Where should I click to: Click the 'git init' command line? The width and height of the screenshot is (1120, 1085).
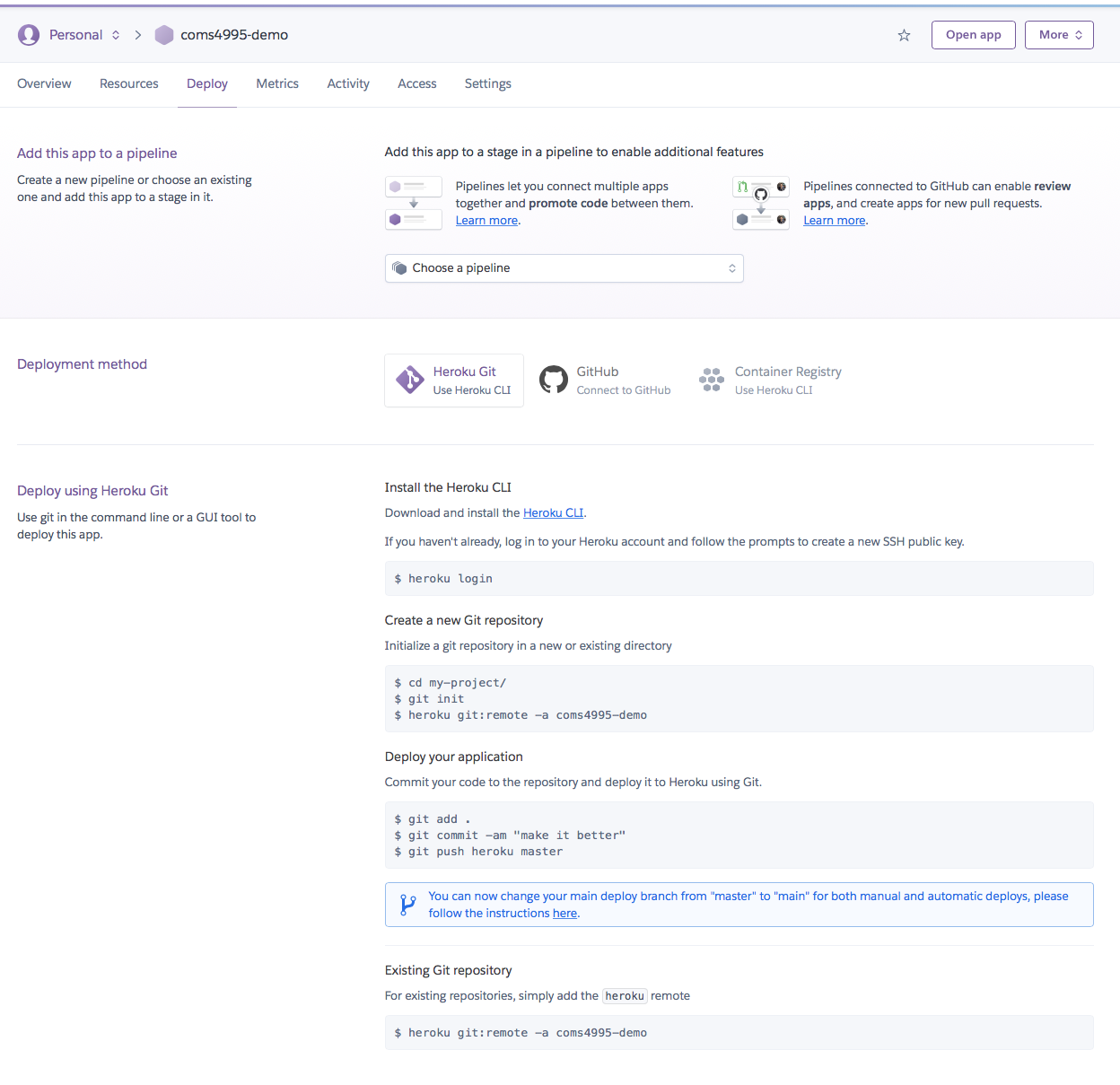click(429, 699)
